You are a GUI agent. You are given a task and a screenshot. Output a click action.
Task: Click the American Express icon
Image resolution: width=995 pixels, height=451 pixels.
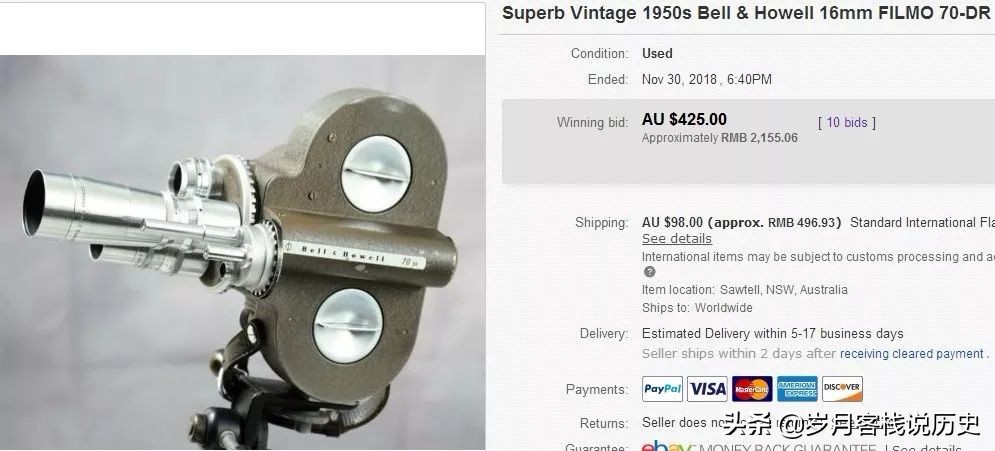point(797,389)
